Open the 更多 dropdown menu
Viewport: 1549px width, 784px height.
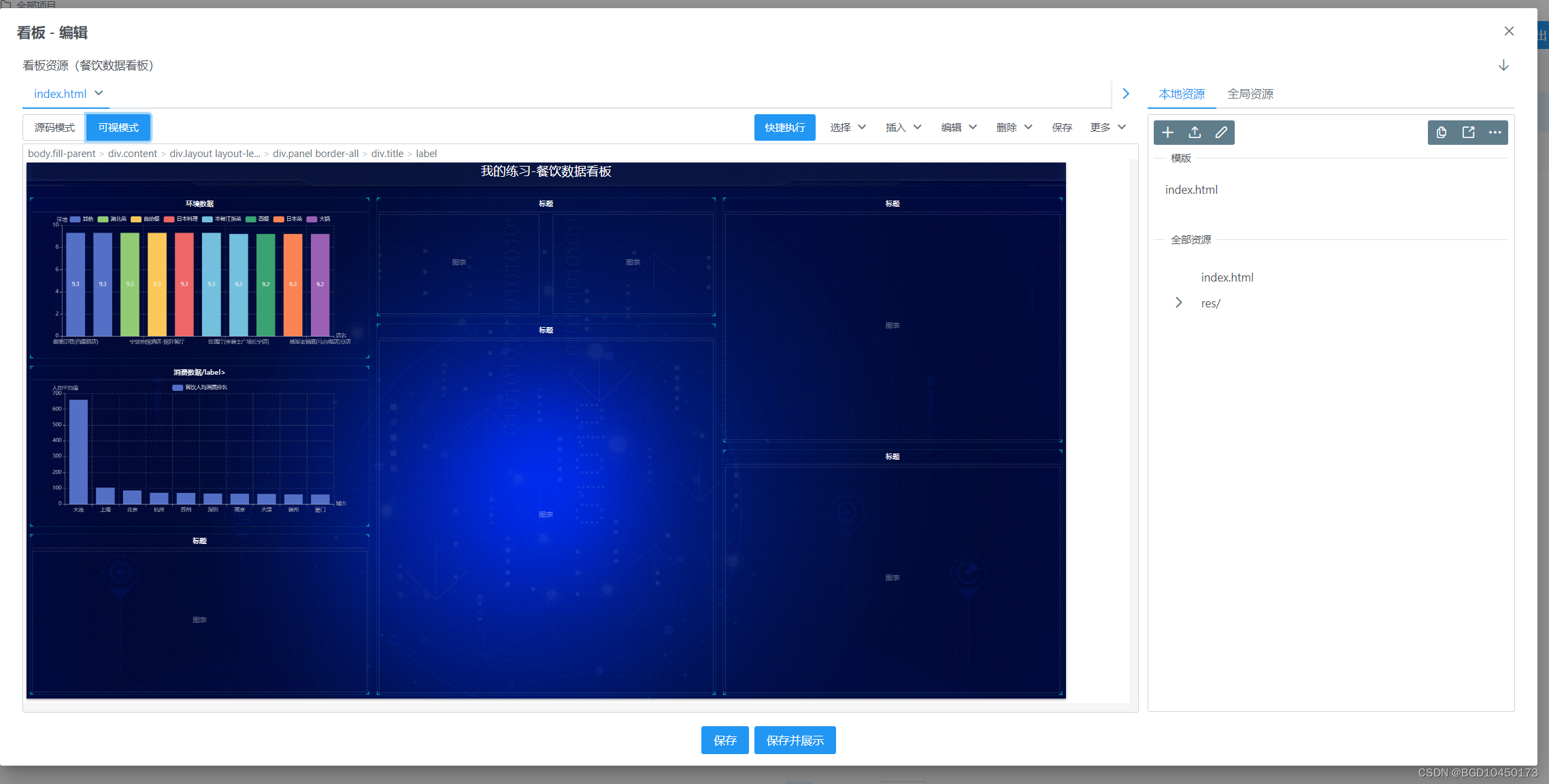pos(1107,127)
